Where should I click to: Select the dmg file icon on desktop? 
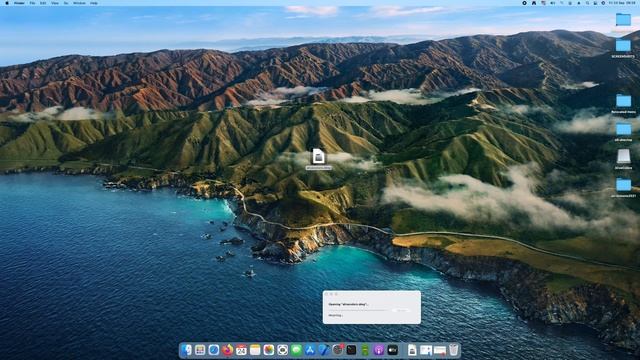click(x=318, y=156)
